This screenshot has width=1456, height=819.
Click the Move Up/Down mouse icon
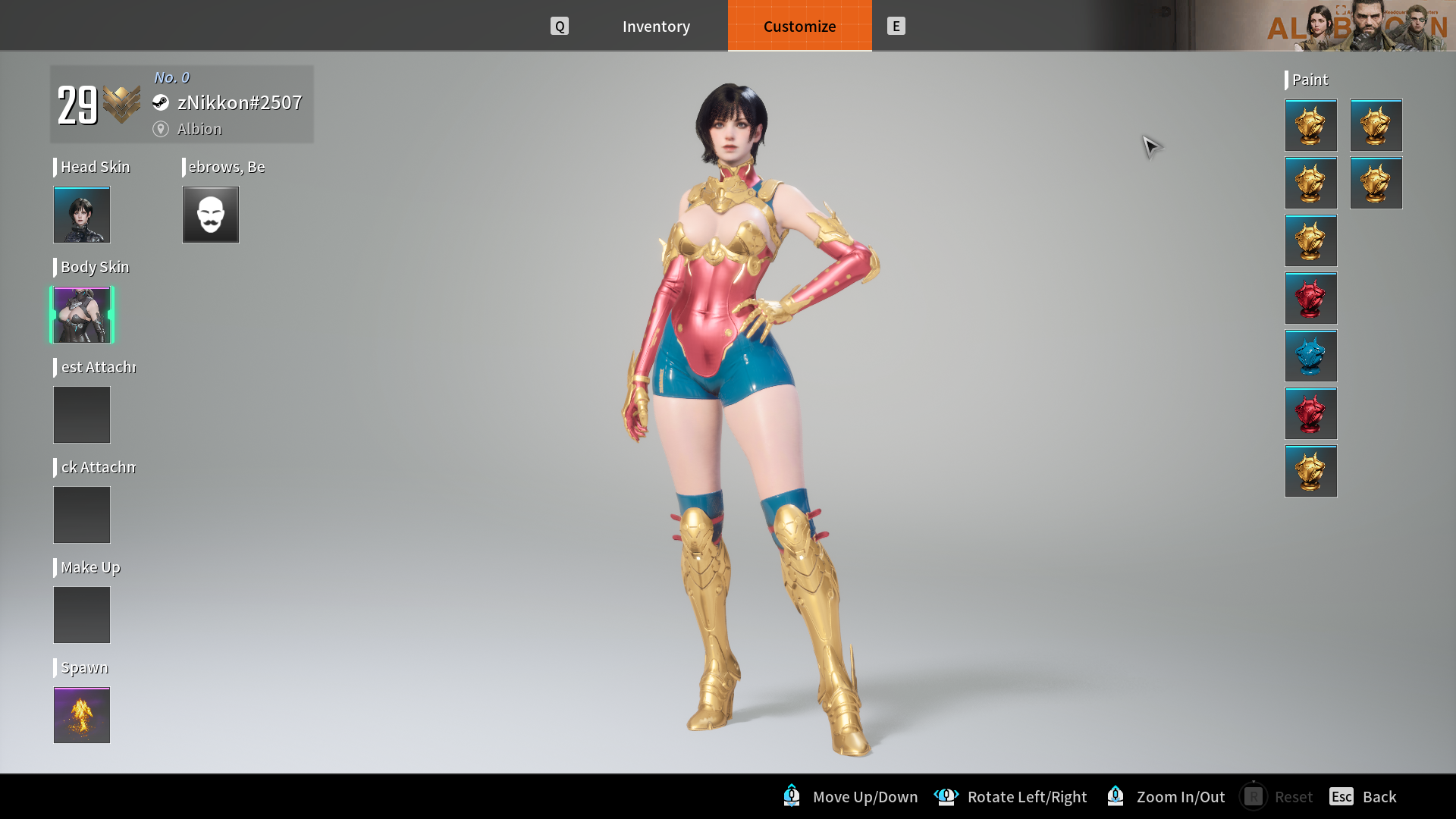click(x=791, y=795)
